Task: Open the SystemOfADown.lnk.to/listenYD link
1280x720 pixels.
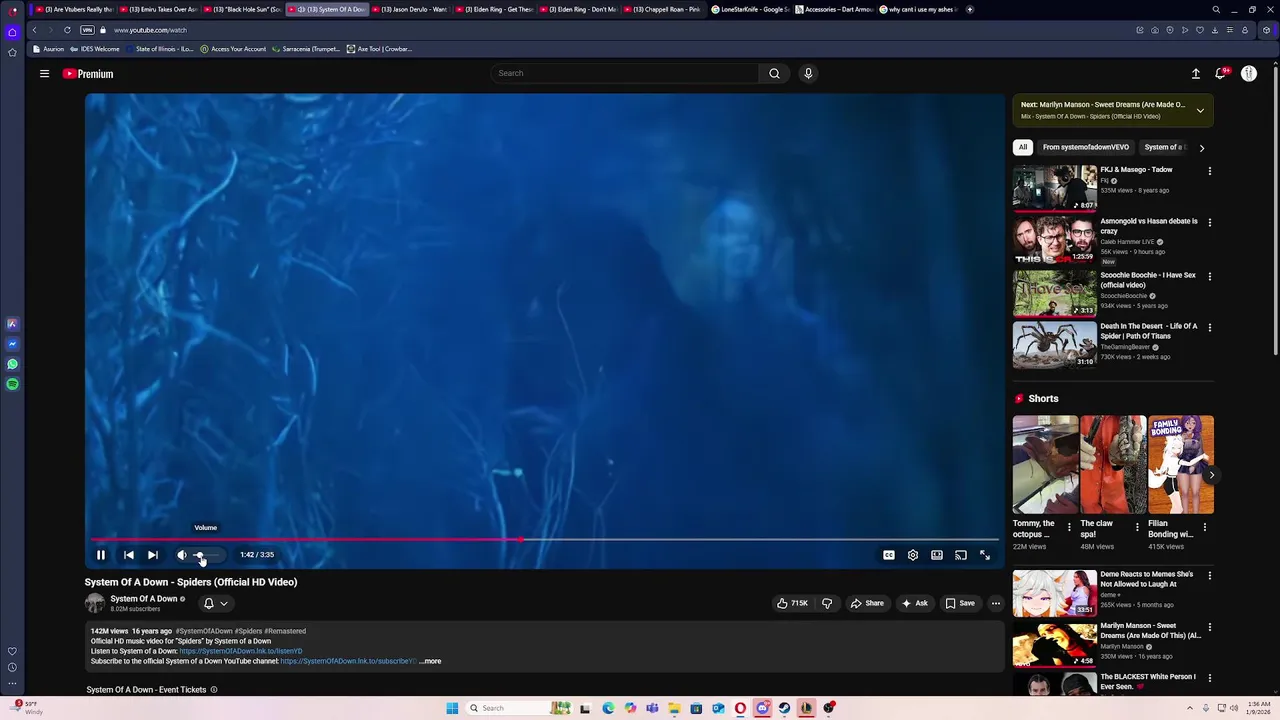Action: tap(241, 651)
